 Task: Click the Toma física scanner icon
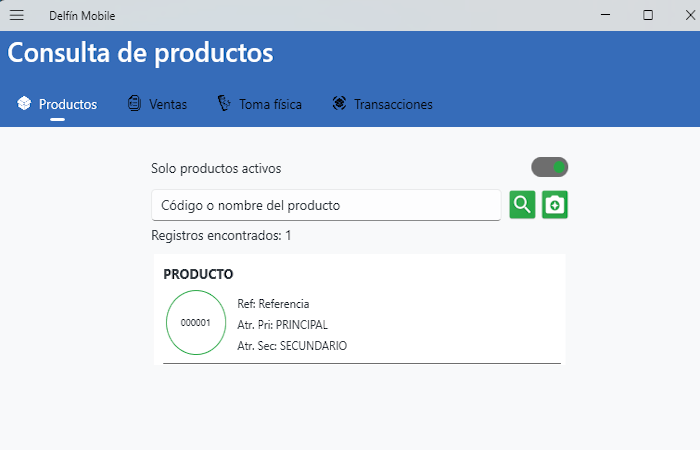coord(224,103)
